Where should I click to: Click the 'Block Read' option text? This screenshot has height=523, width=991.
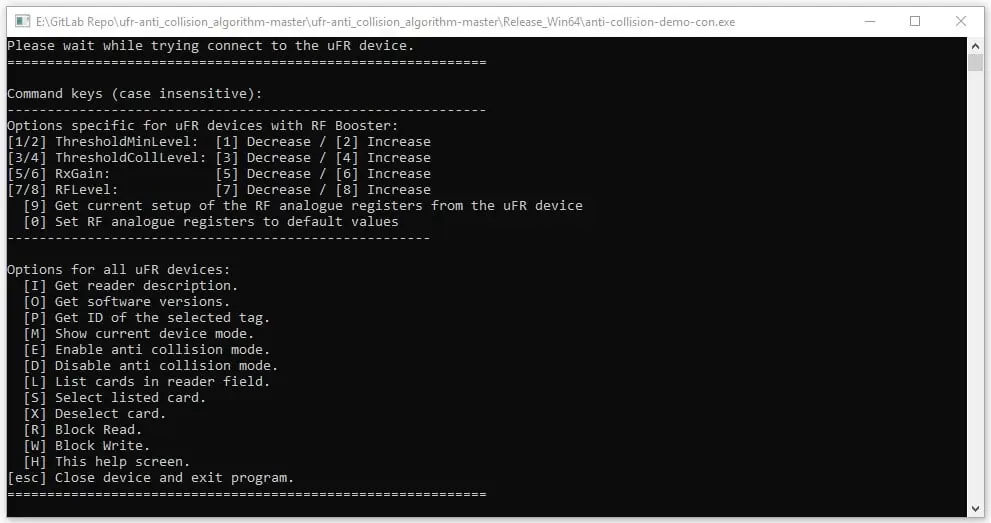click(98, 430)
